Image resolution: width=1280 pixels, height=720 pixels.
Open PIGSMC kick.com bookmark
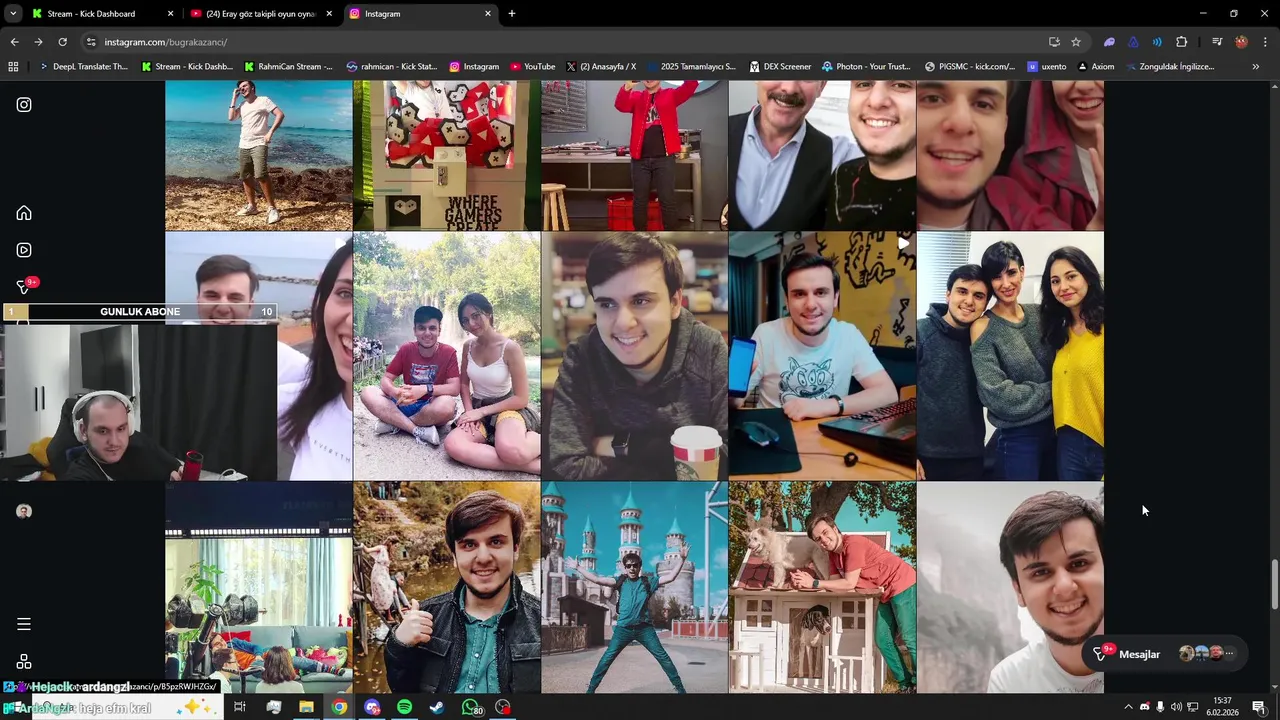point(970,66)
